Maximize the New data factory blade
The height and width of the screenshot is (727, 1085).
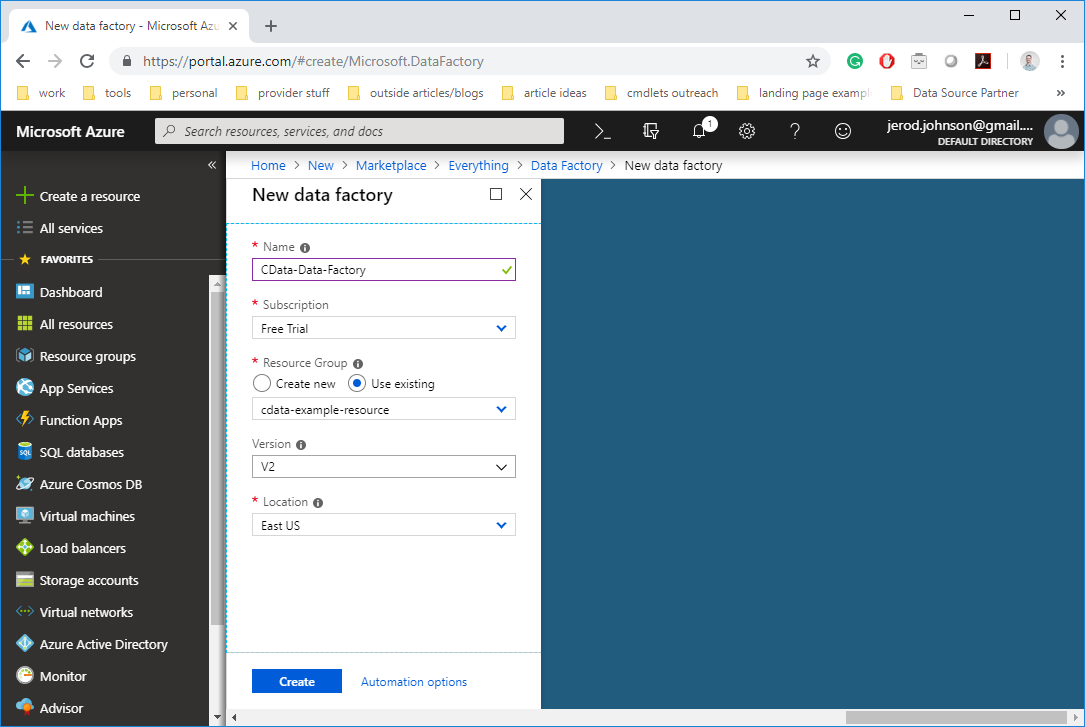[495, 194]
